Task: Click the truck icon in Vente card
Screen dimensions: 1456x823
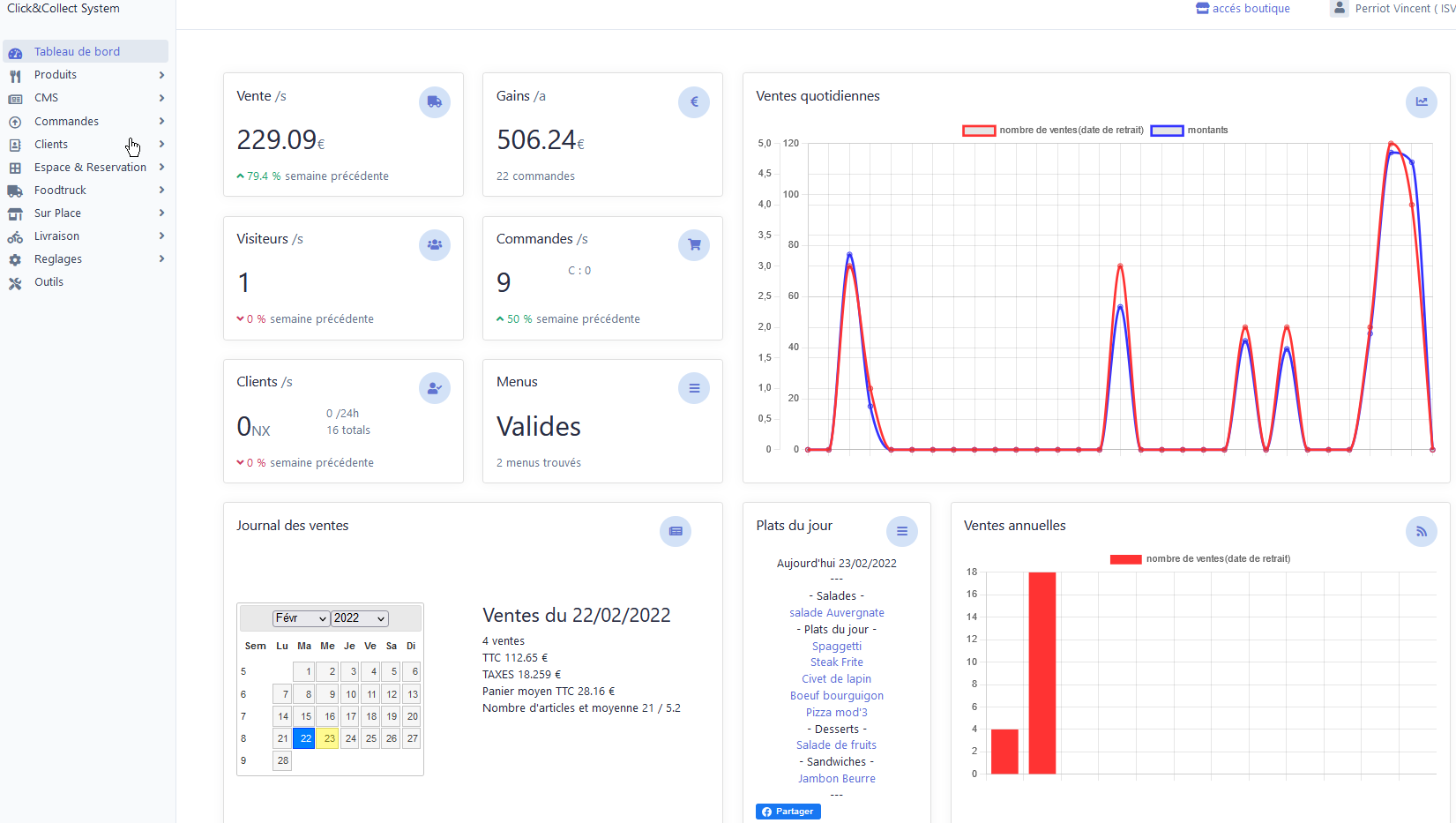Action: coord(434,101)
